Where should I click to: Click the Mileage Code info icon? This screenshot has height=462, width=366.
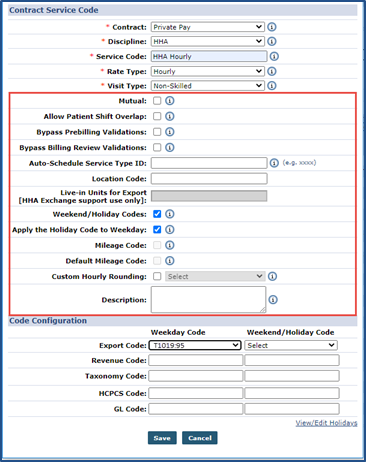click(x=170, y=245)
